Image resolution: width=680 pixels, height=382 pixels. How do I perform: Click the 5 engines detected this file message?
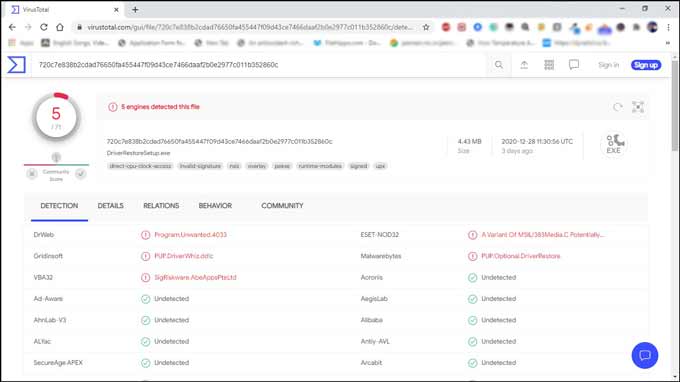pos(160,107)
